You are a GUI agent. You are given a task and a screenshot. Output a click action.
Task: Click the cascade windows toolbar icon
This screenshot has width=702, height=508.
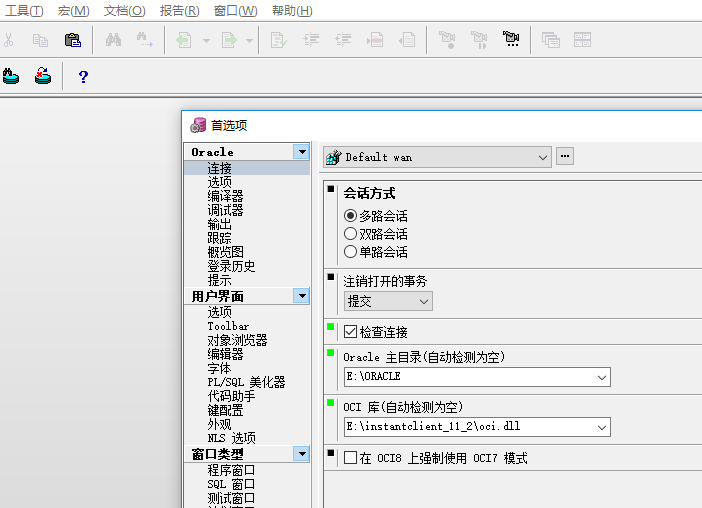[551, 40]
